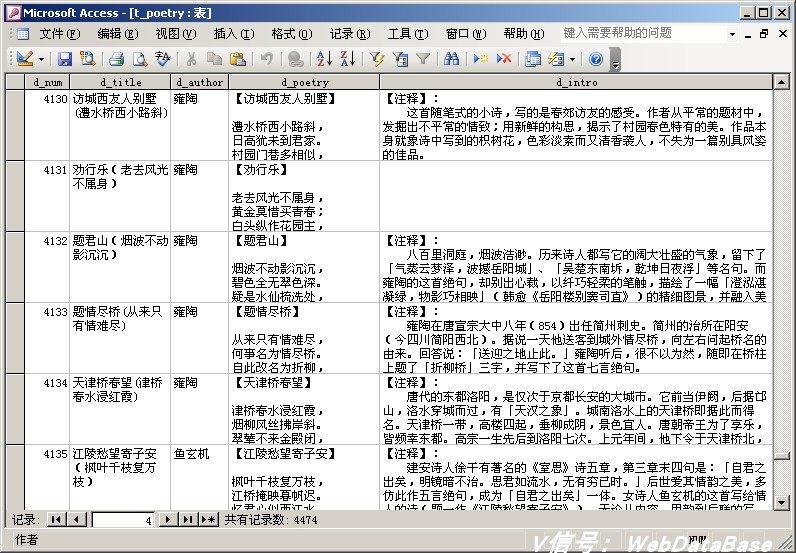Sort records descending Z-A
The width and height of the screenshot is (796, 553).
click(x=348, y=59)
